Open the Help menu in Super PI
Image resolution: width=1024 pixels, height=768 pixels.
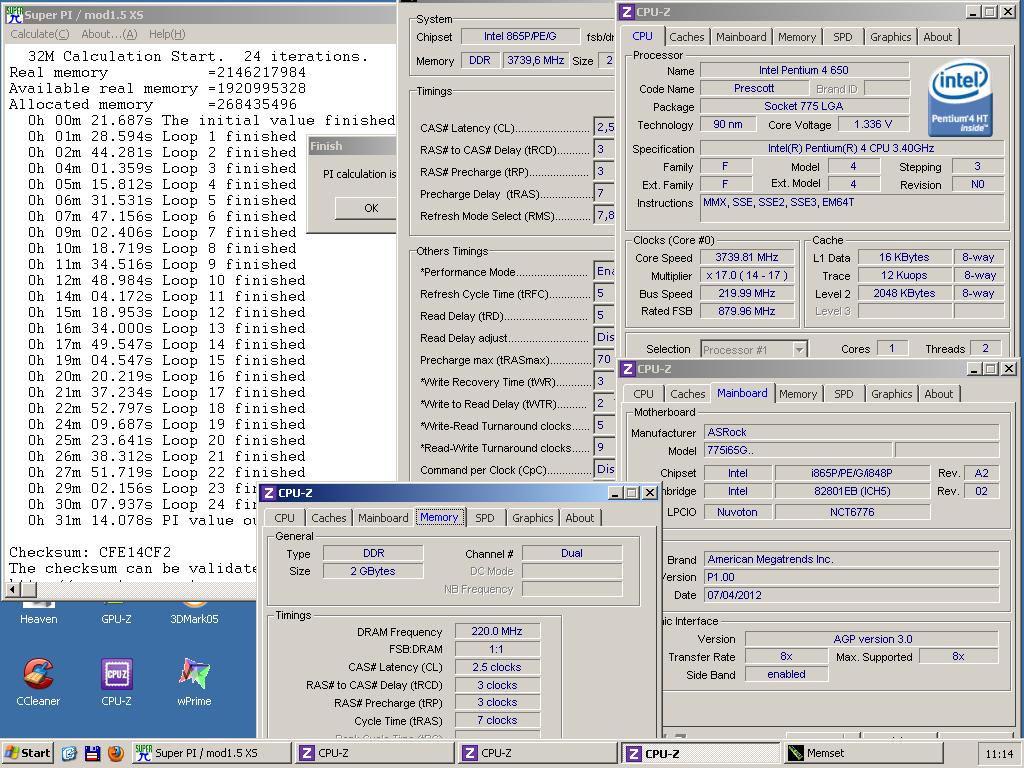coord(166,34)
